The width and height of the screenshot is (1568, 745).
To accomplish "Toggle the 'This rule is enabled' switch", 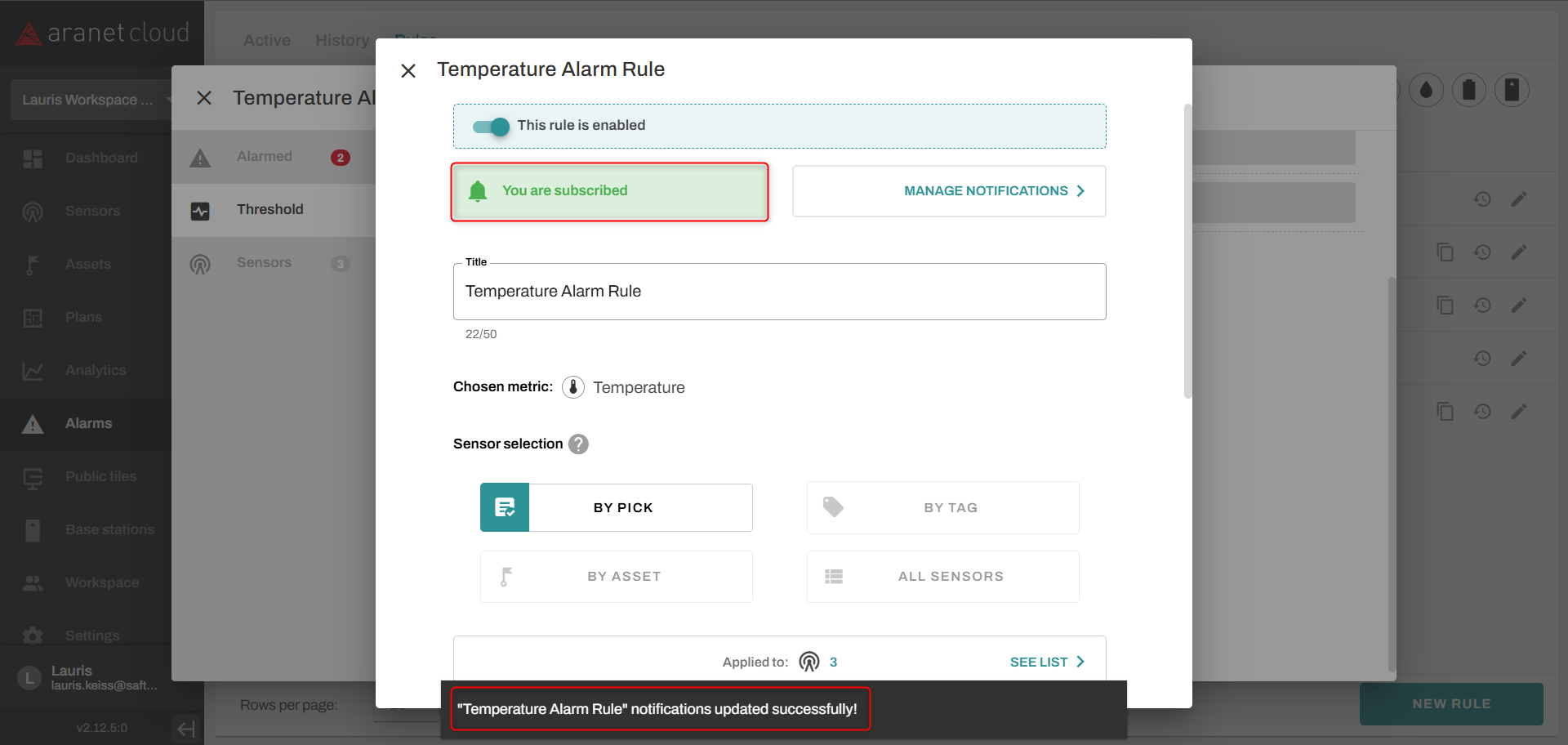I will 492,127.
